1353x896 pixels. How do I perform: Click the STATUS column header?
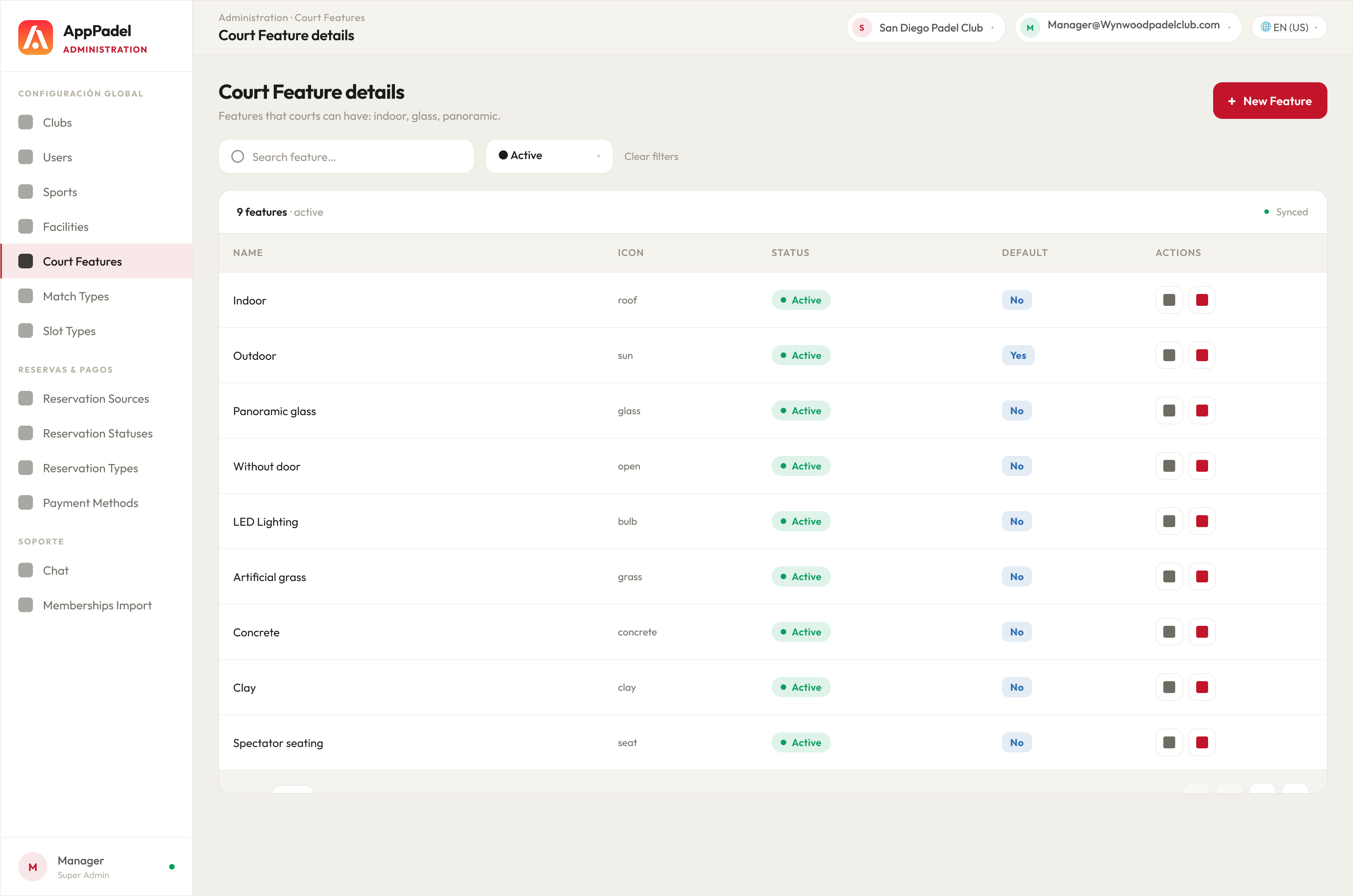(790, 252)
